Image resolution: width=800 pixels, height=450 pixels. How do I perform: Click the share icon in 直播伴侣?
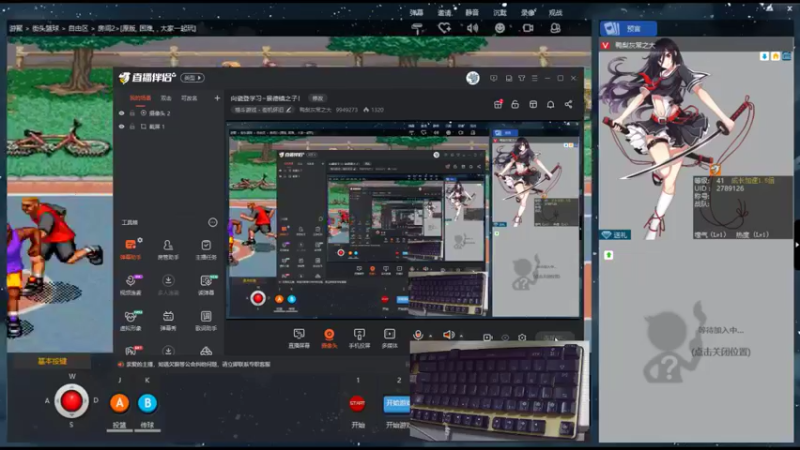[x=568, y=104]
